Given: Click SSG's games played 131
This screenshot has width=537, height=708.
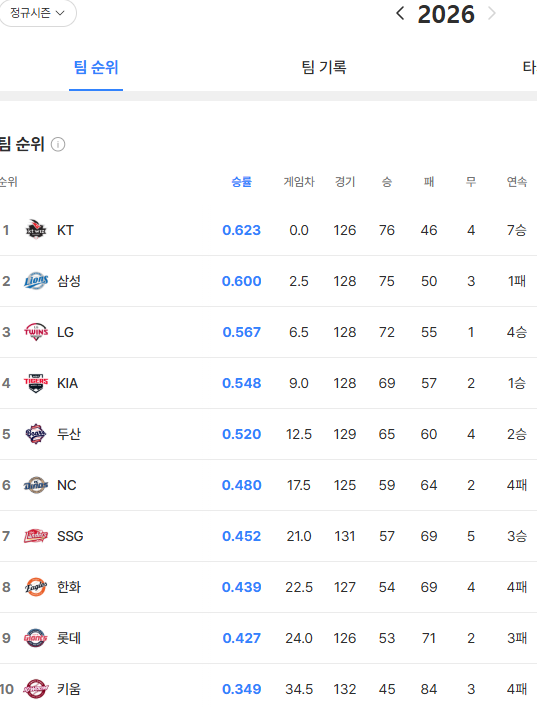Looking at the screenshot, I should [345, 536].
